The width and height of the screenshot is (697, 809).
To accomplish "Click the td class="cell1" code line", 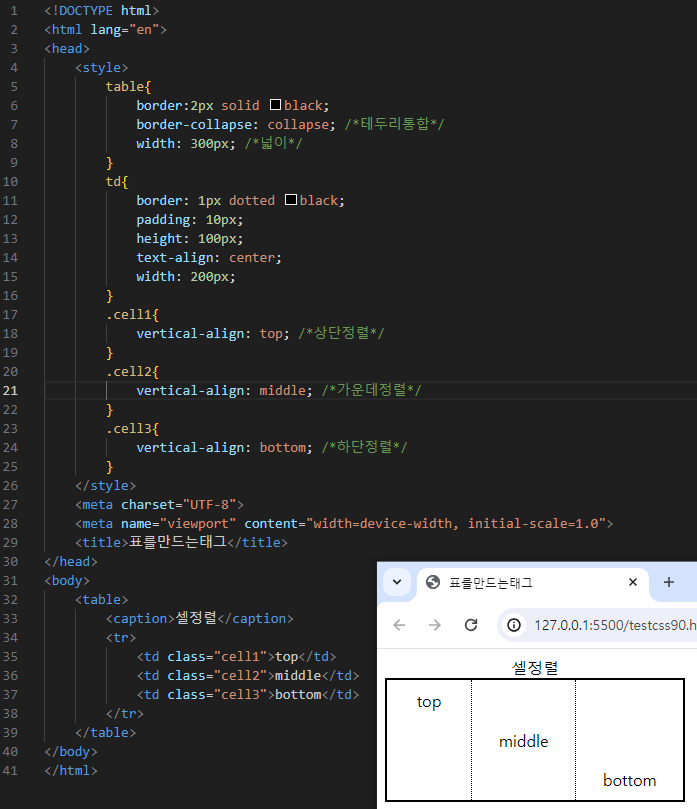I will pyautogui.click(x=236, y=656).
